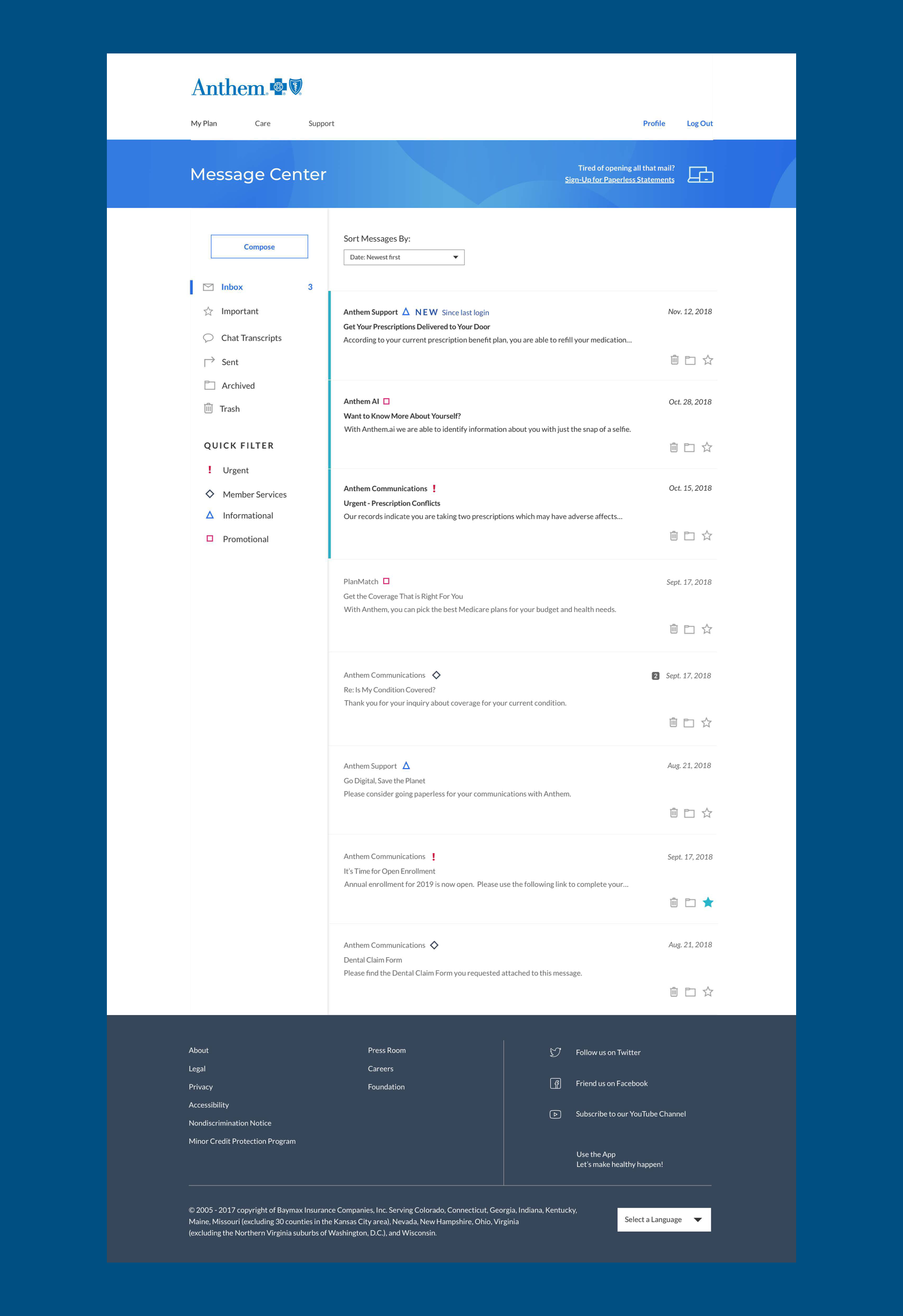This screenshot has height=1316, width=903.
Task: Click Use the App in footer
Action: point(596,1154)
